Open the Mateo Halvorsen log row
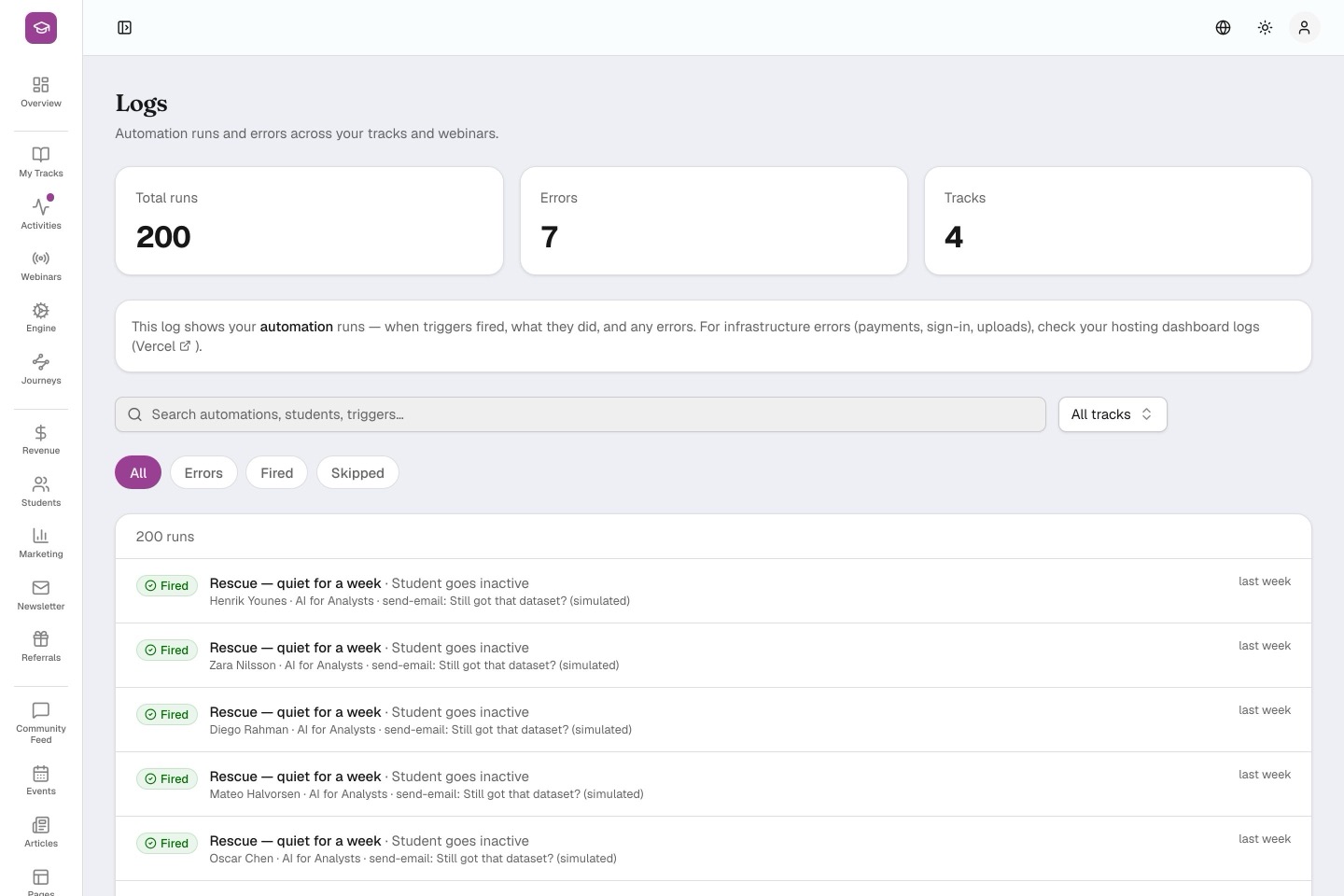The image size is (1344, 896). tap(713, 784)
